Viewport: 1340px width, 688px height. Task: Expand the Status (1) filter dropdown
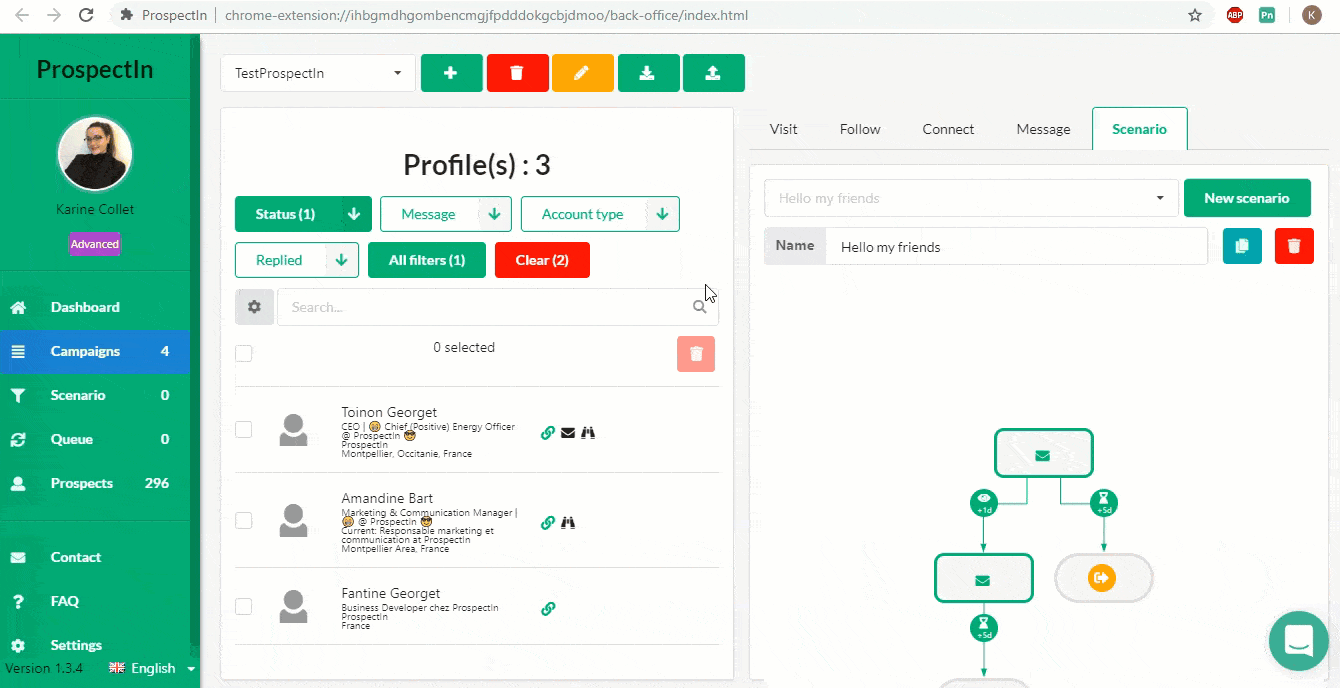click(x=353, y=214)
